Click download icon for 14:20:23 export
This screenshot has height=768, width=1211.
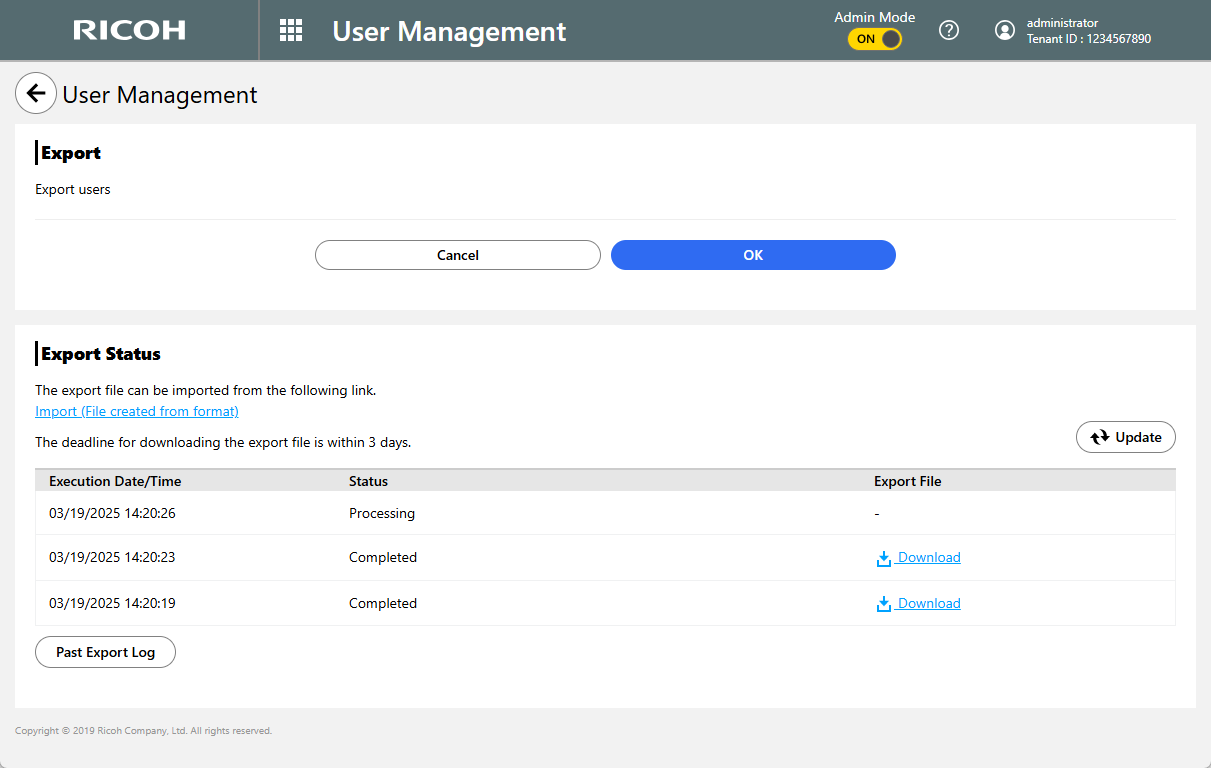883,558
